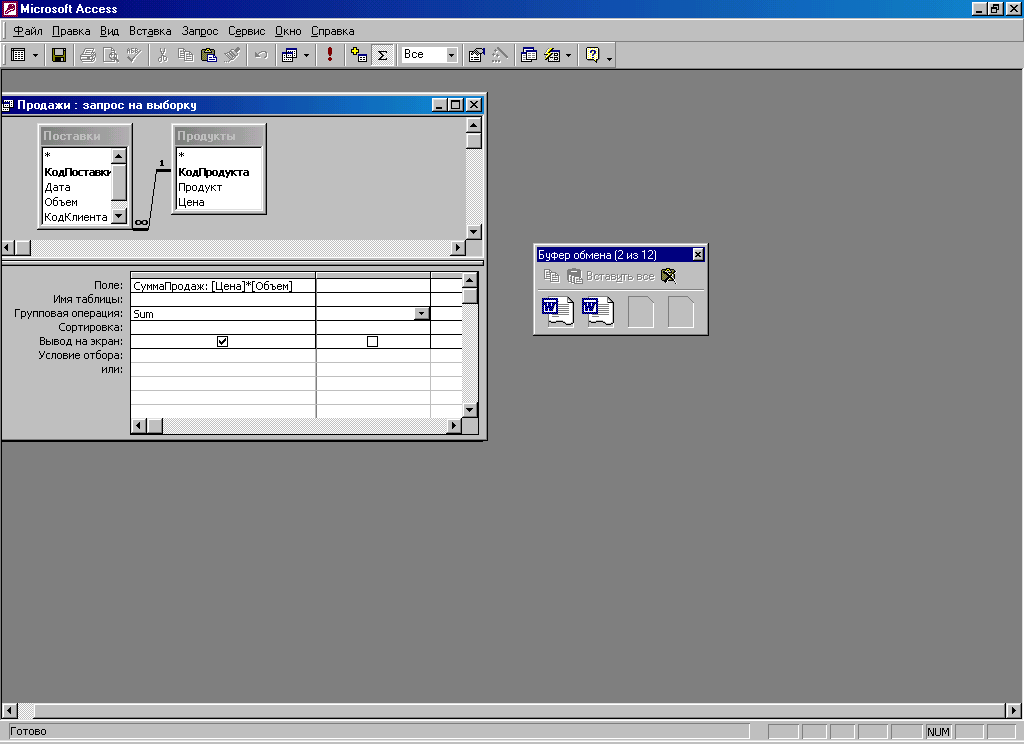Open the Запрос menu
This screenshot has height=744, width=1024.
[200, 31]
